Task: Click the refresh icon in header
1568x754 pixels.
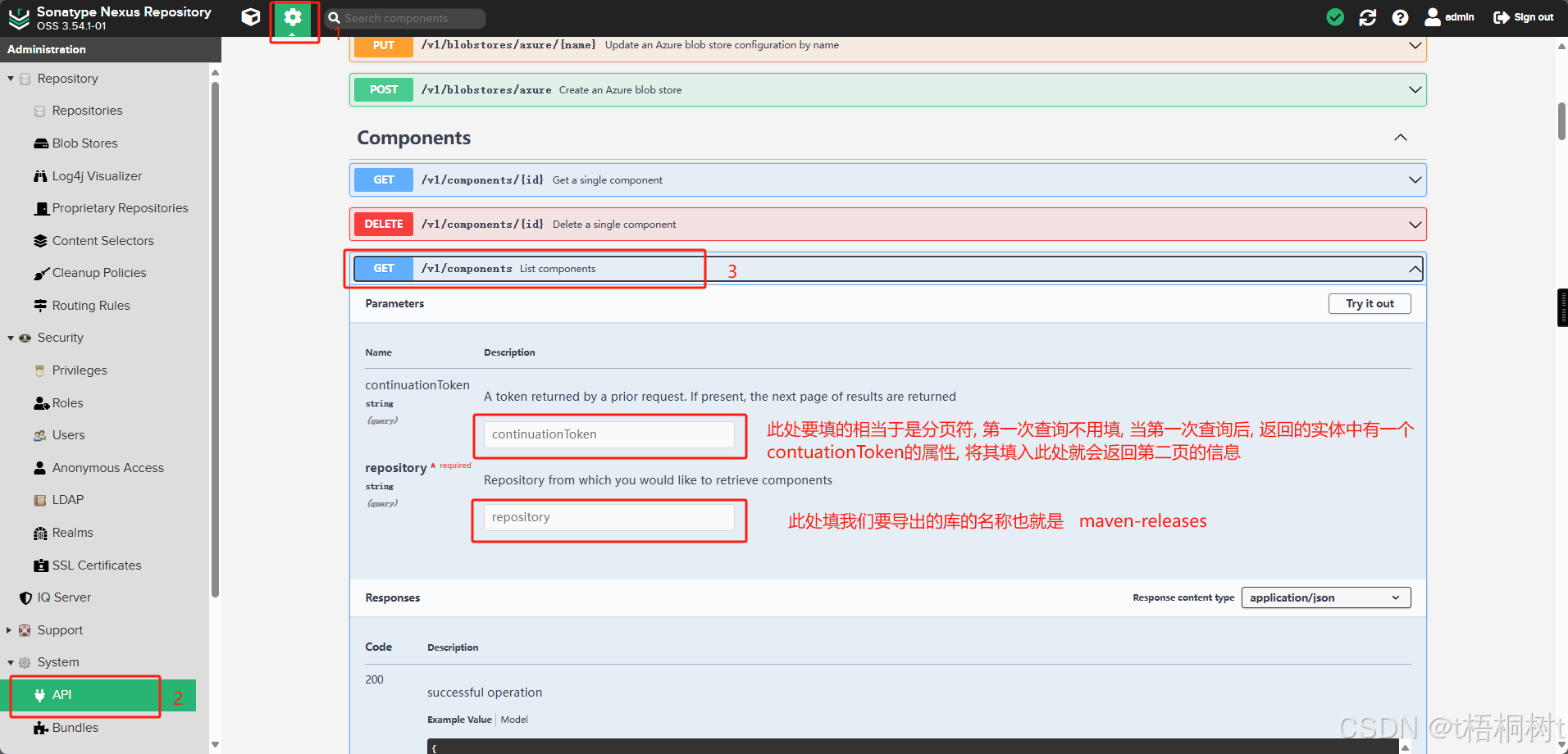Action: click(x=1368, y=17)
